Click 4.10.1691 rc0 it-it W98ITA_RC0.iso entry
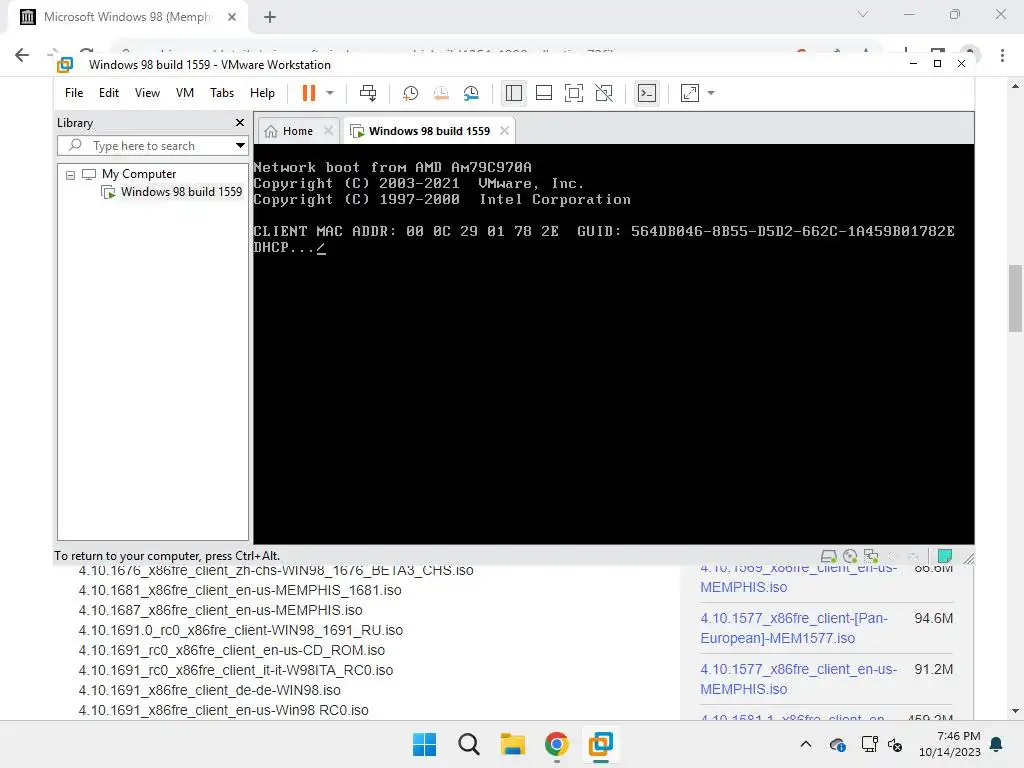 [236, 670]
